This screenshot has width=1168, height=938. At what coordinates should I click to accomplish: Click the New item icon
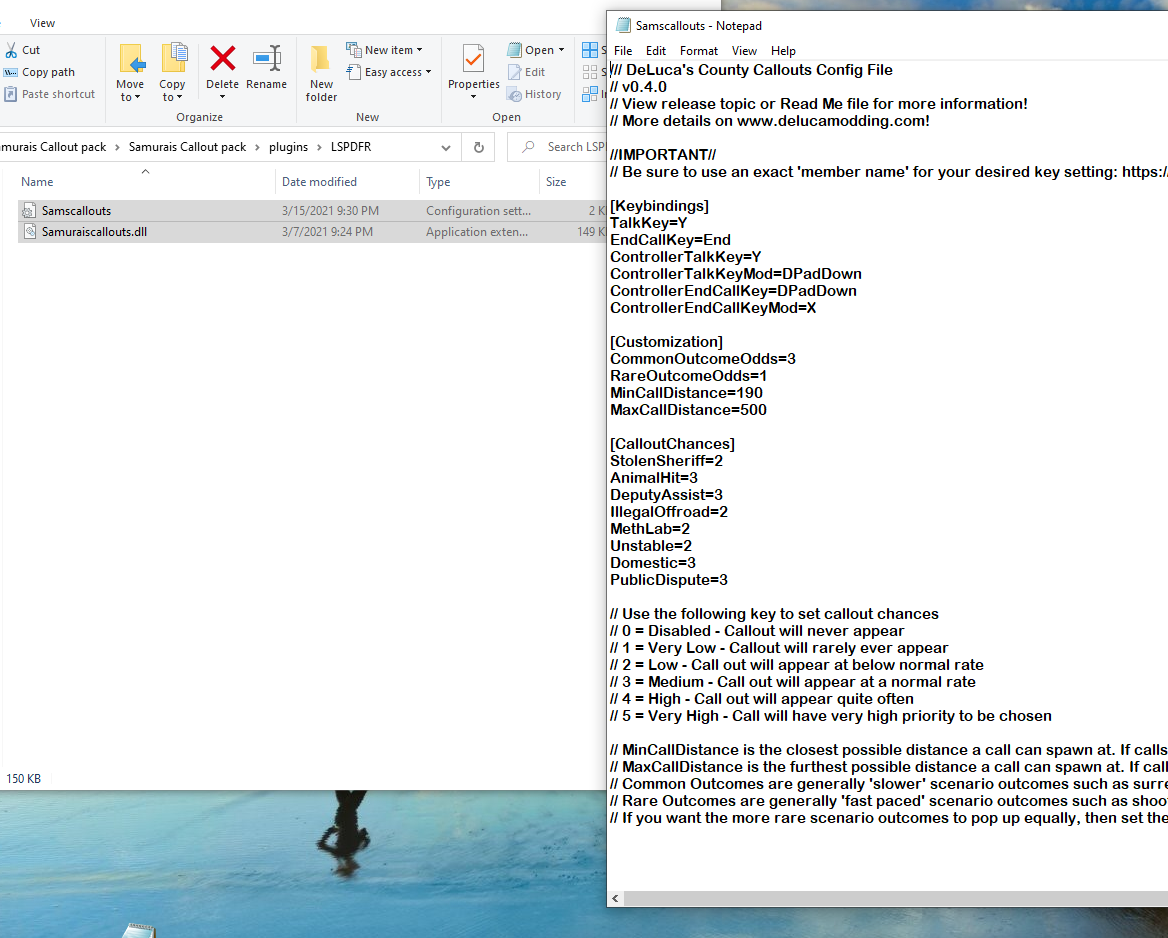tap(354, 50)
